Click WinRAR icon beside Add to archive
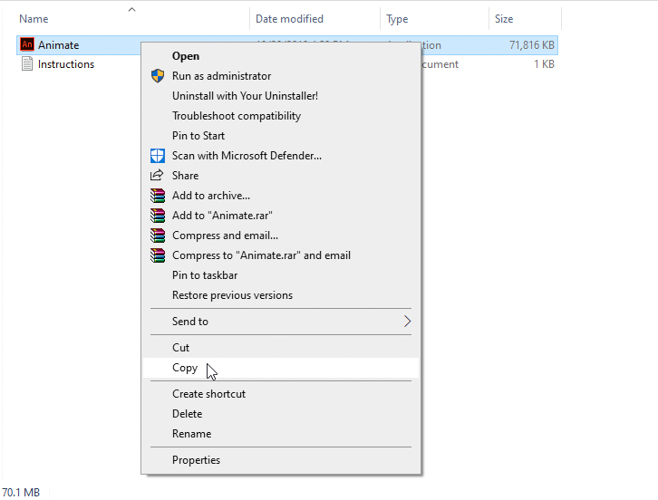Screen dimensions: 658x500 point(158,196)
